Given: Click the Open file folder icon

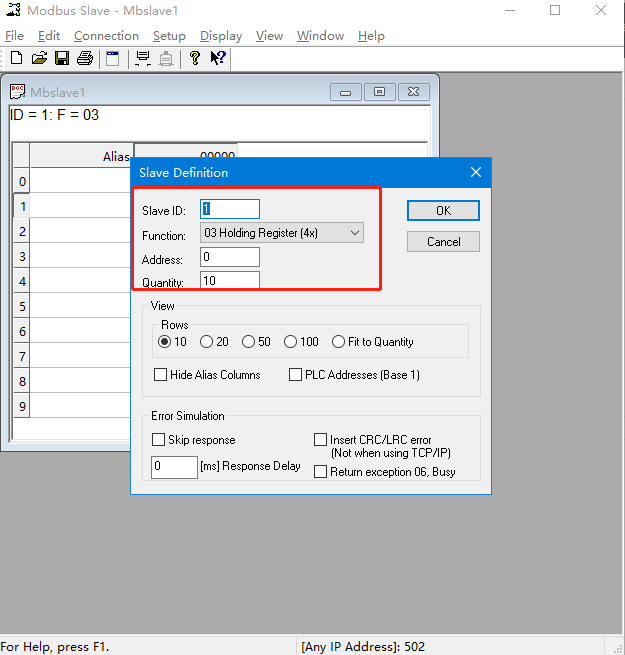Looking at the screenshot, I should (39, 59).
